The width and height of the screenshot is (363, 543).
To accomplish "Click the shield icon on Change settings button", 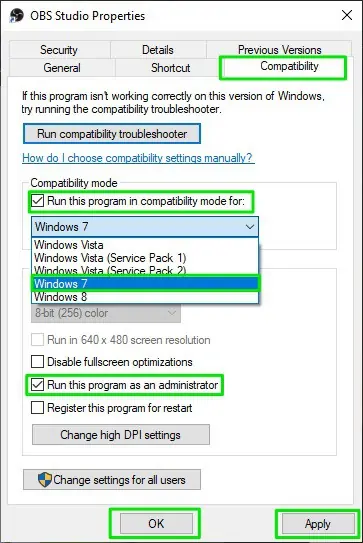I will (x=44, y=480).
